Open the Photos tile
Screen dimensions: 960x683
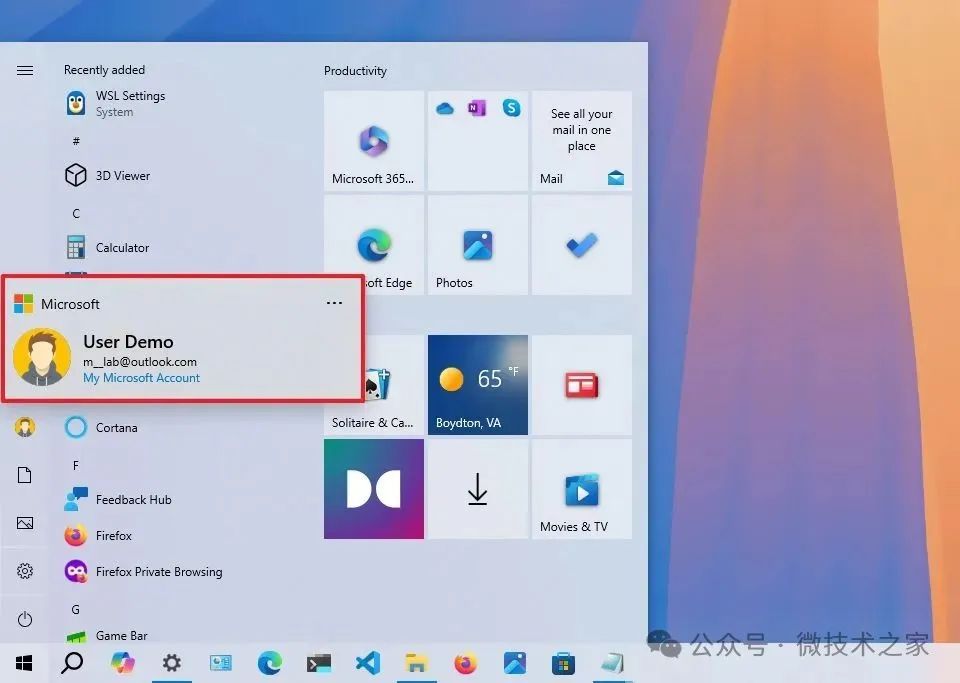pyautogui.click(x=478, y=245)
